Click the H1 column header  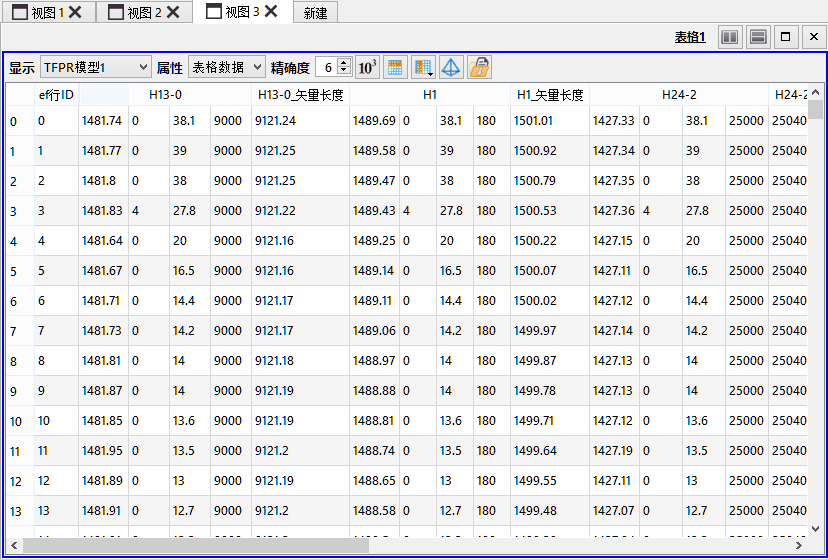coord(430,95)
